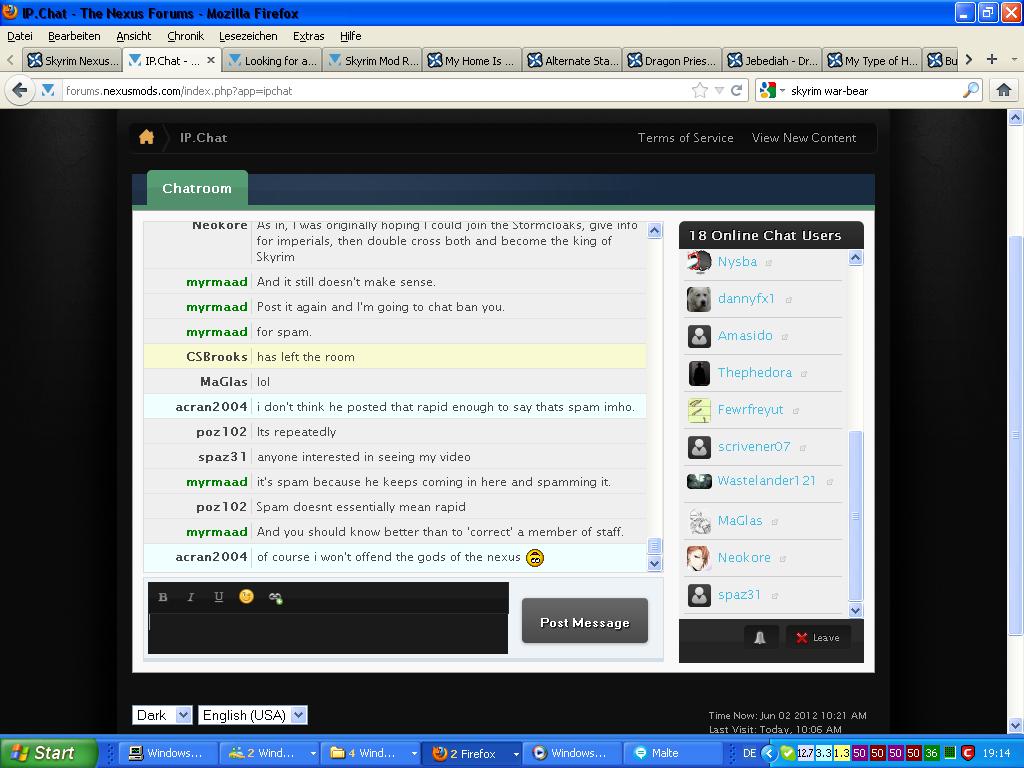
Task: Click user list scroll down arrow
Action: click(x=856, y=610)
